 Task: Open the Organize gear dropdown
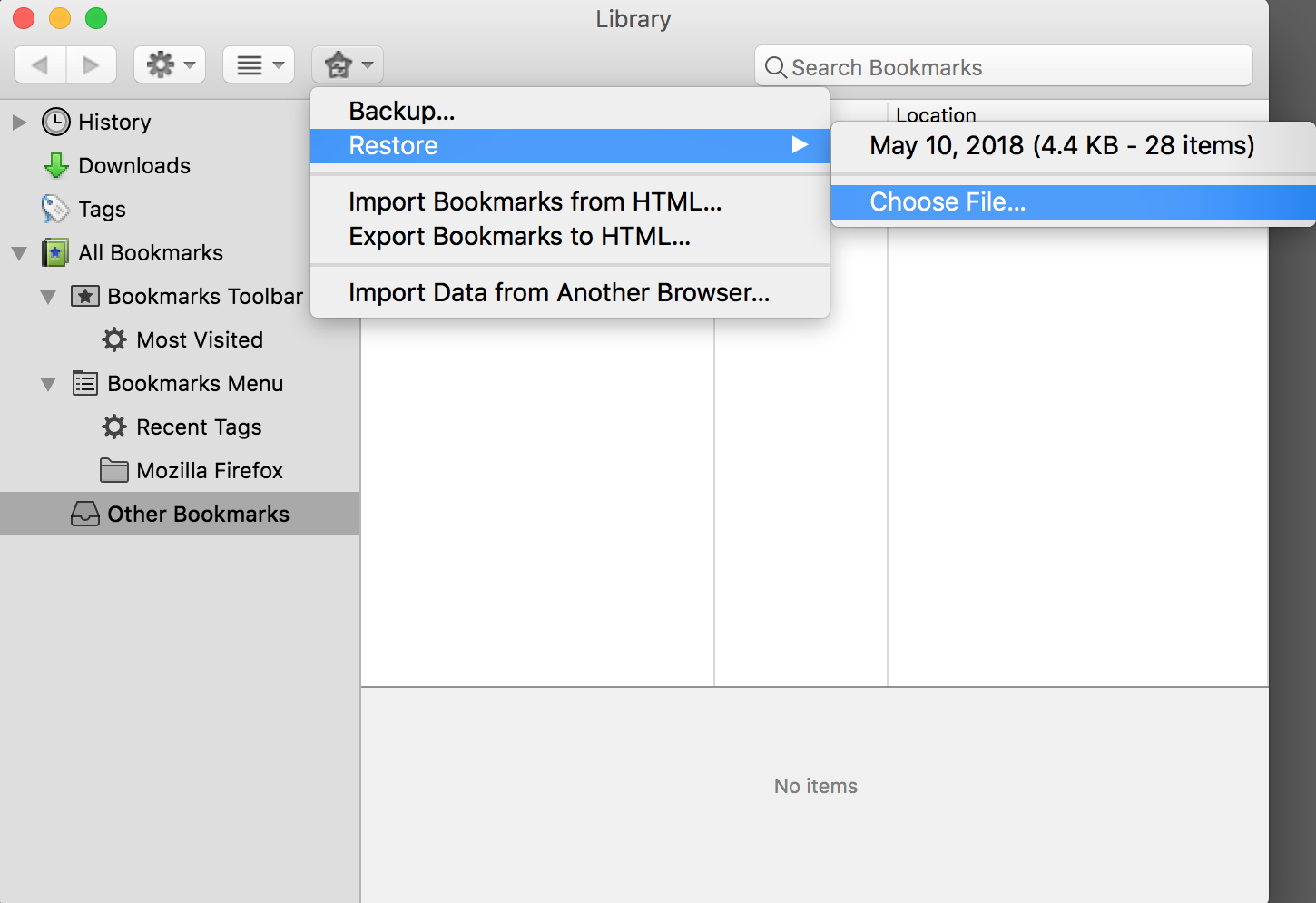[170, 64]
